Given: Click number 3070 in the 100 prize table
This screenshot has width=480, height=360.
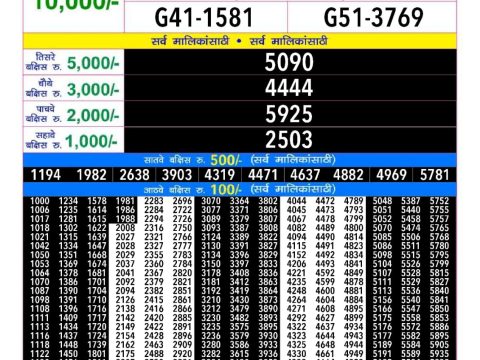Looking at the screenshot, I should [211, 201].
